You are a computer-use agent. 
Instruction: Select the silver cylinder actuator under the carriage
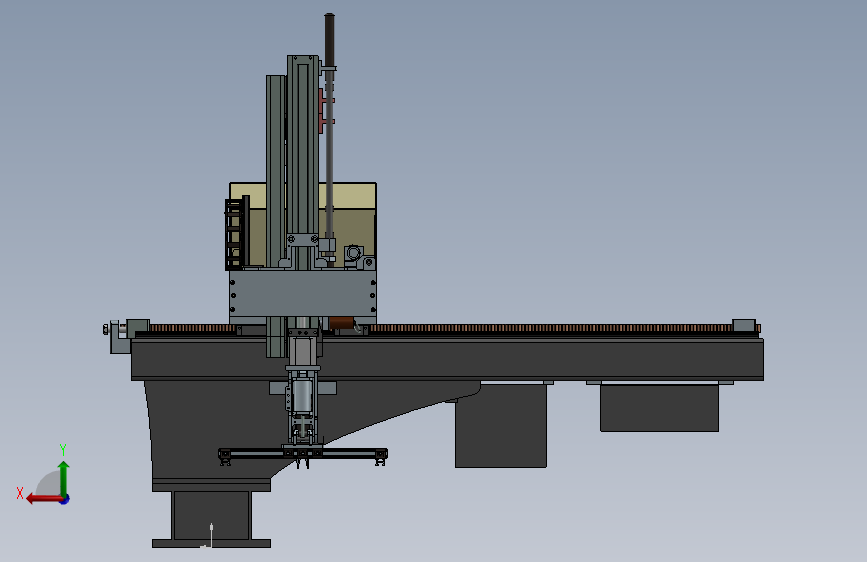pyautogui.click(x=302, y=394)
